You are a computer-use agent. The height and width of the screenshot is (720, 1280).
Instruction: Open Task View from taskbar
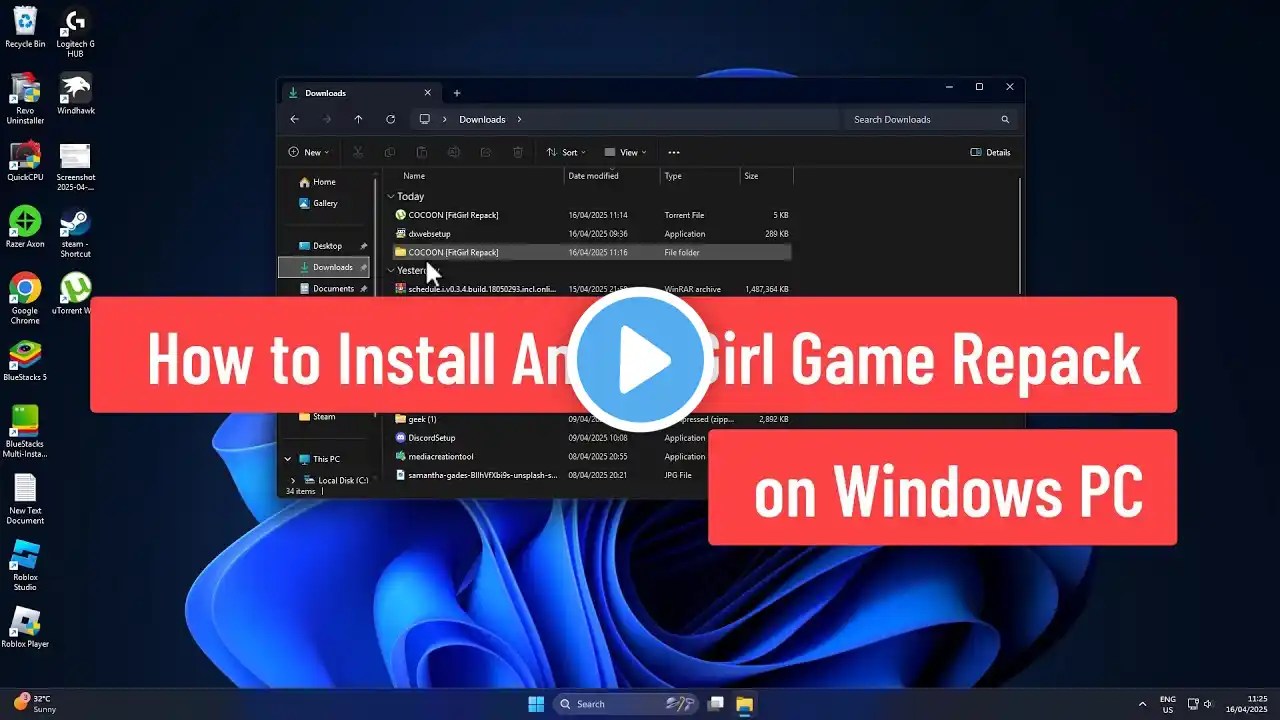[x=716, y=703]
